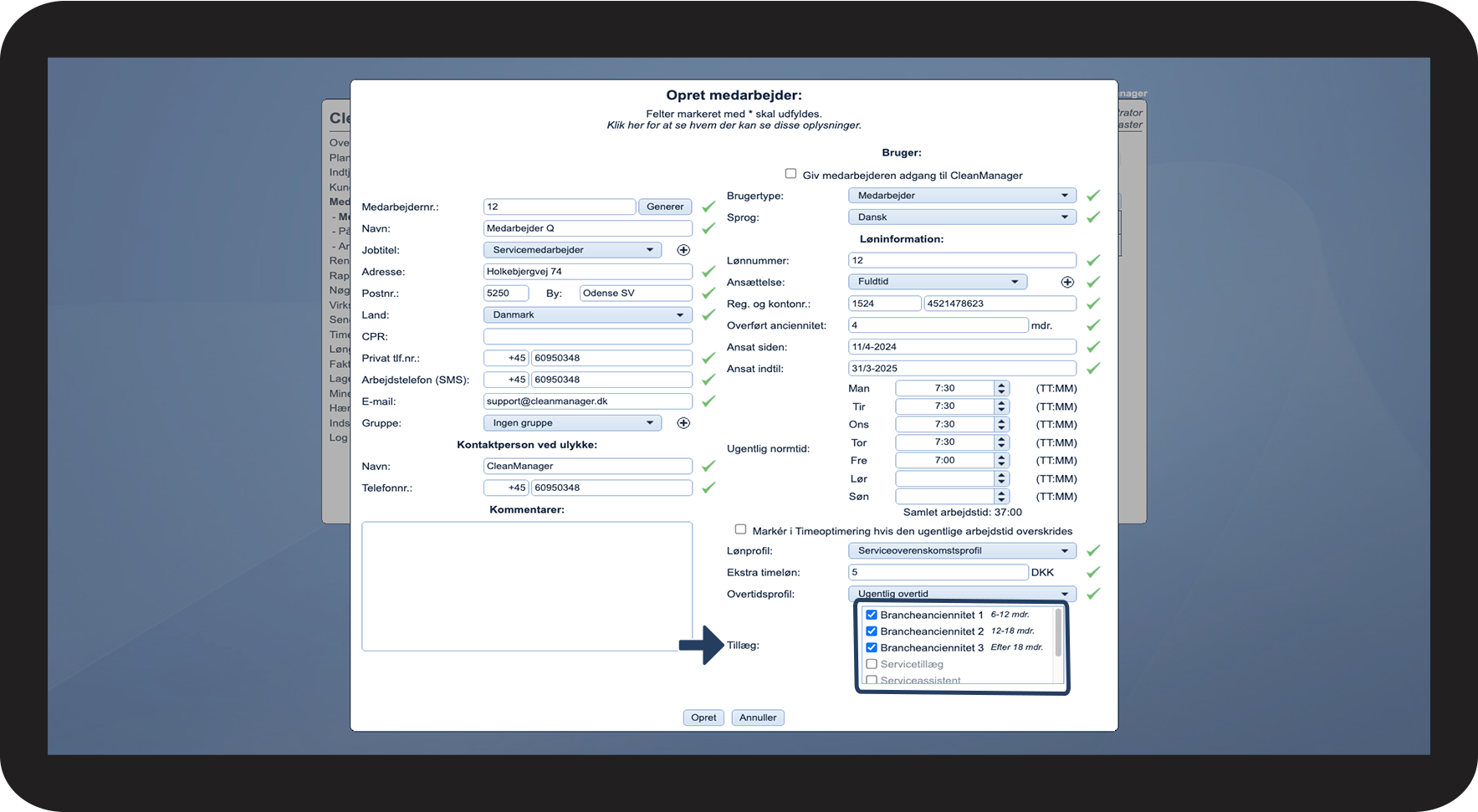The image size is (1478, 812).
Task: Click the Annuller button
Action: point(758,718)
